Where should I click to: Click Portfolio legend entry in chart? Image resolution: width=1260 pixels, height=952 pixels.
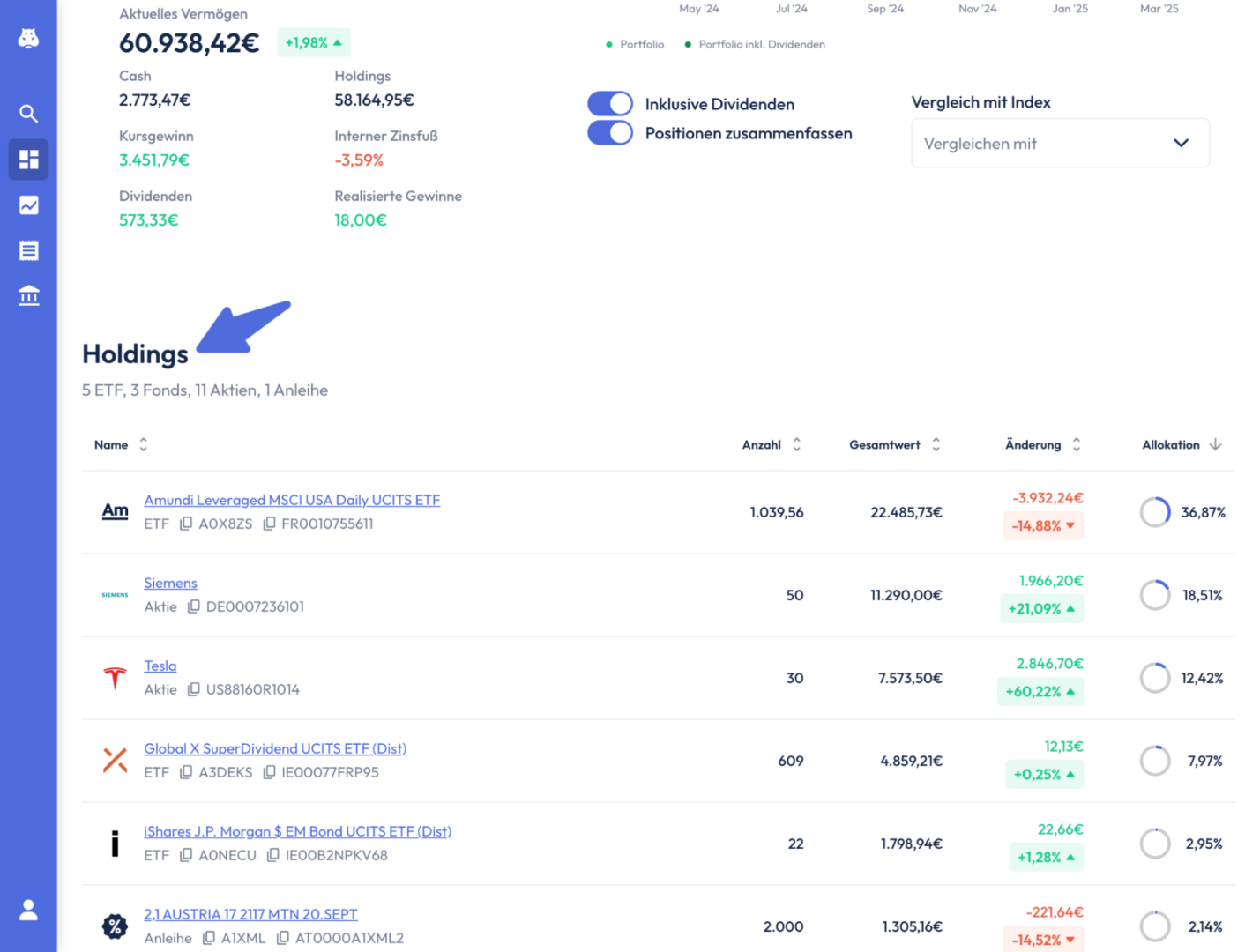pyautogui.click(x=635, y=44)
